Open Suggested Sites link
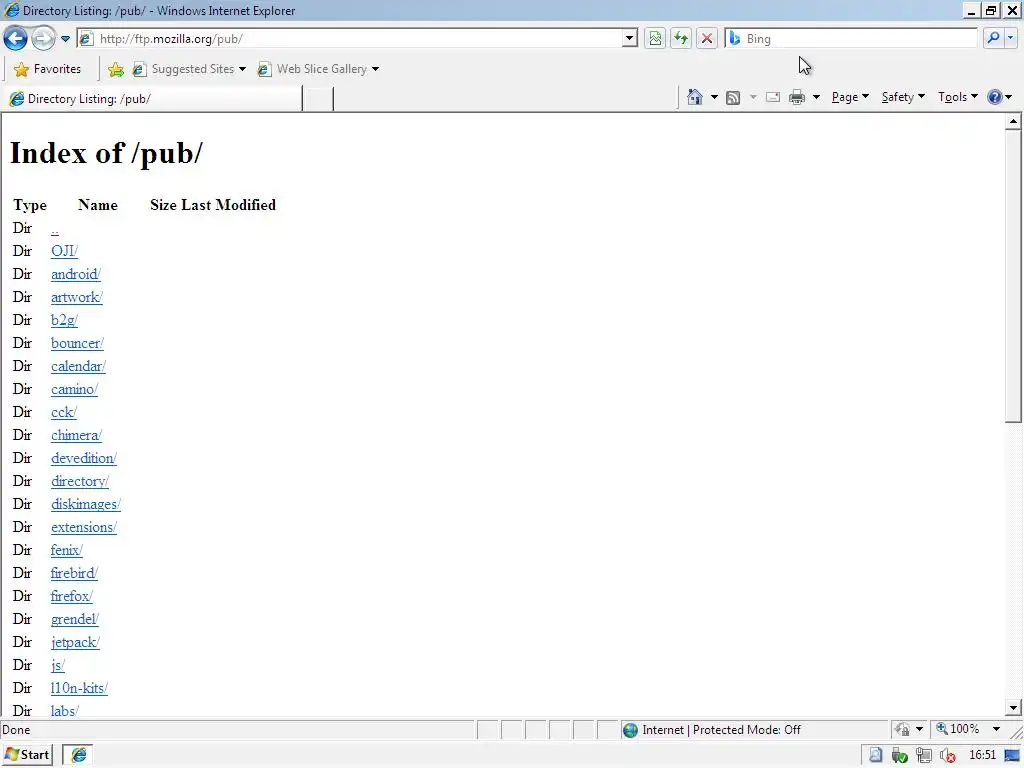 [x=189, y=69]
